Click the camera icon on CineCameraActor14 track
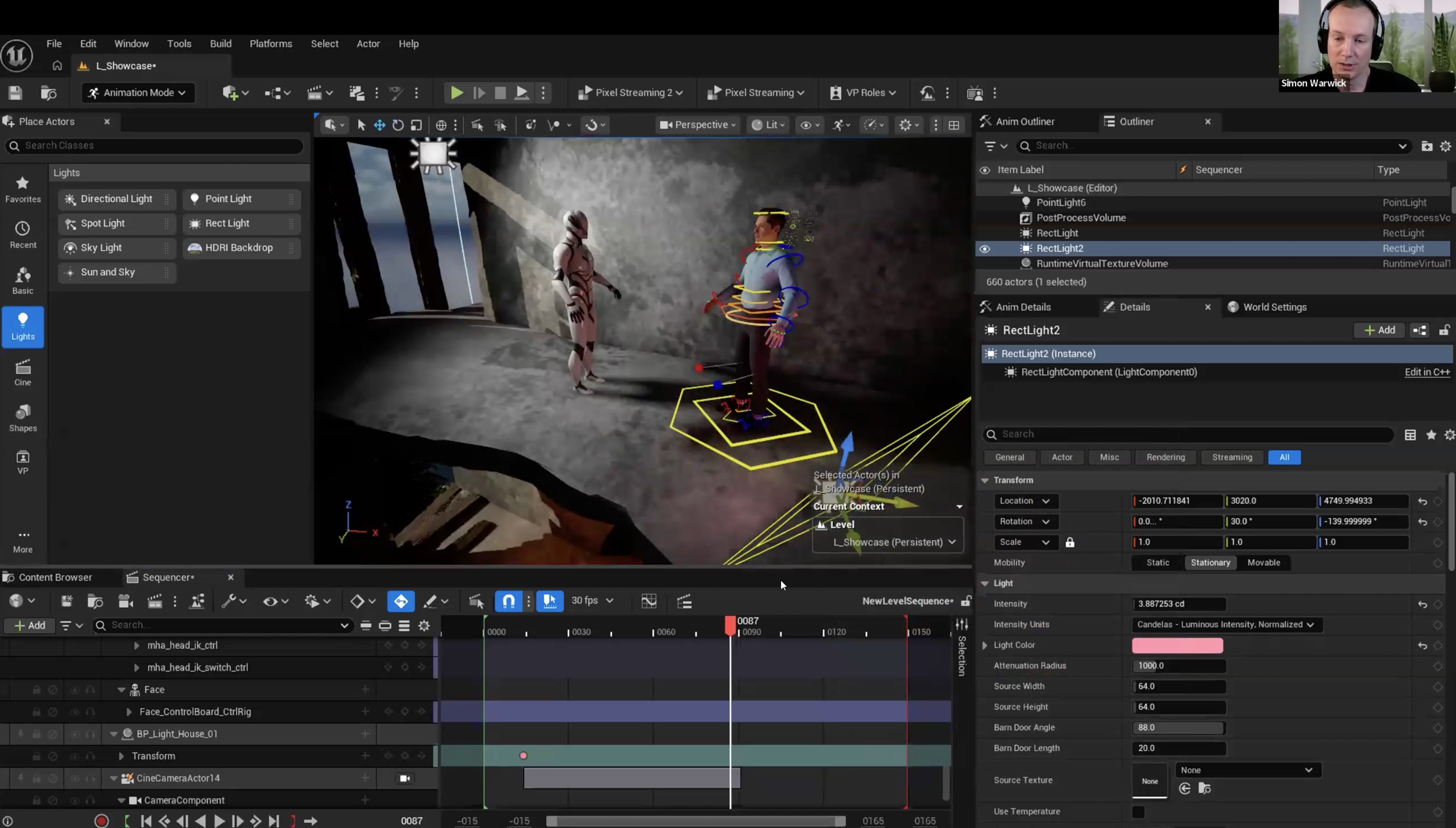 405,778
